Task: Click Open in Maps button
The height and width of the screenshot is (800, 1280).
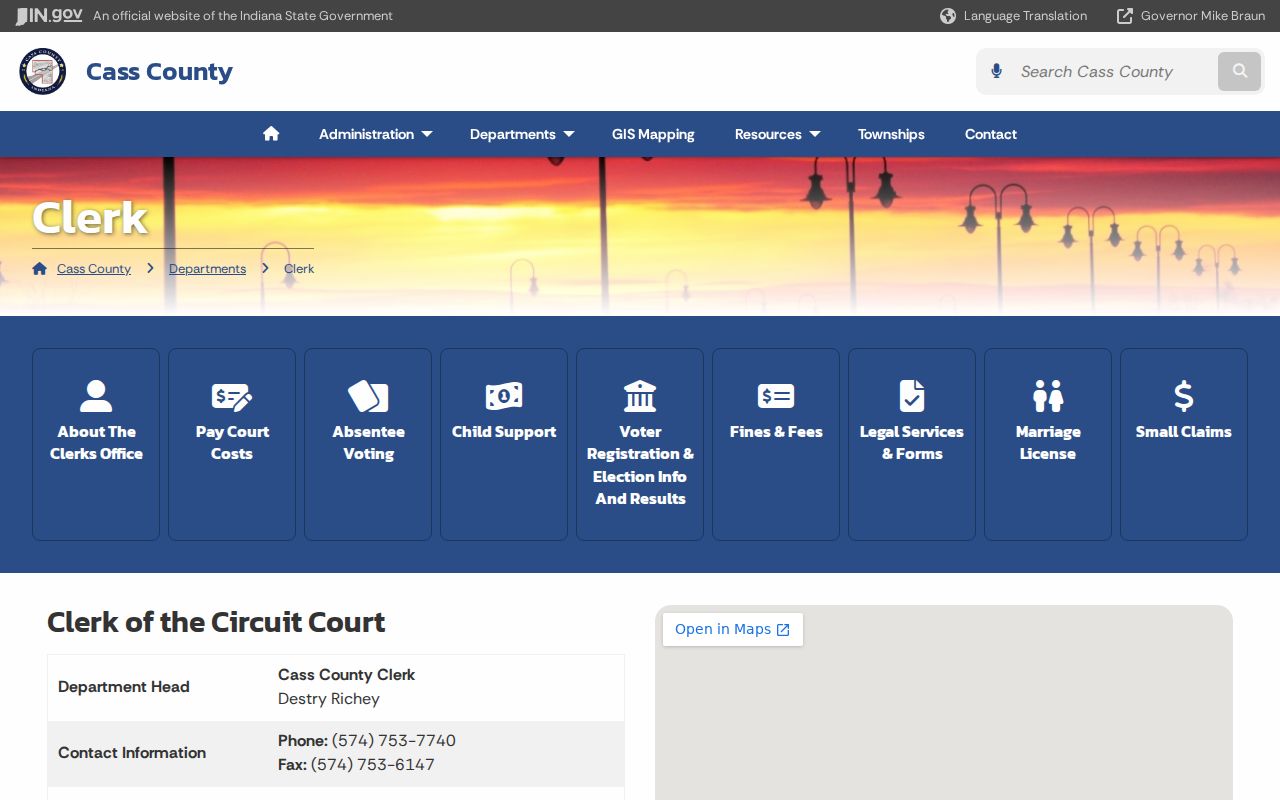Action: [x=733, y=629]
